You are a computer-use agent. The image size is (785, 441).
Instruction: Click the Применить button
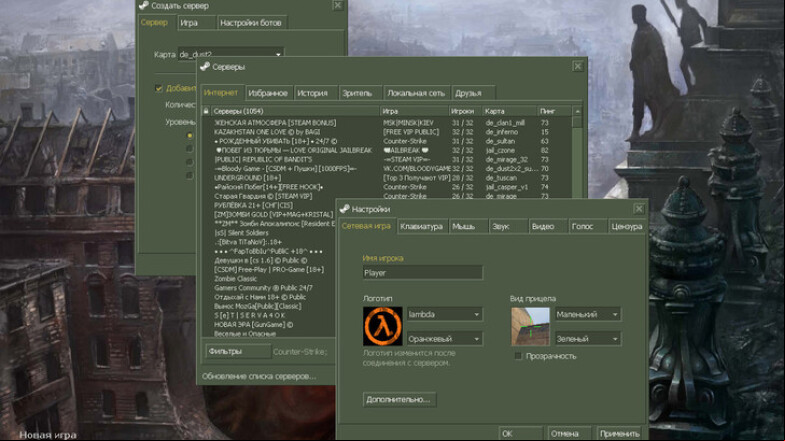(620, 433)
